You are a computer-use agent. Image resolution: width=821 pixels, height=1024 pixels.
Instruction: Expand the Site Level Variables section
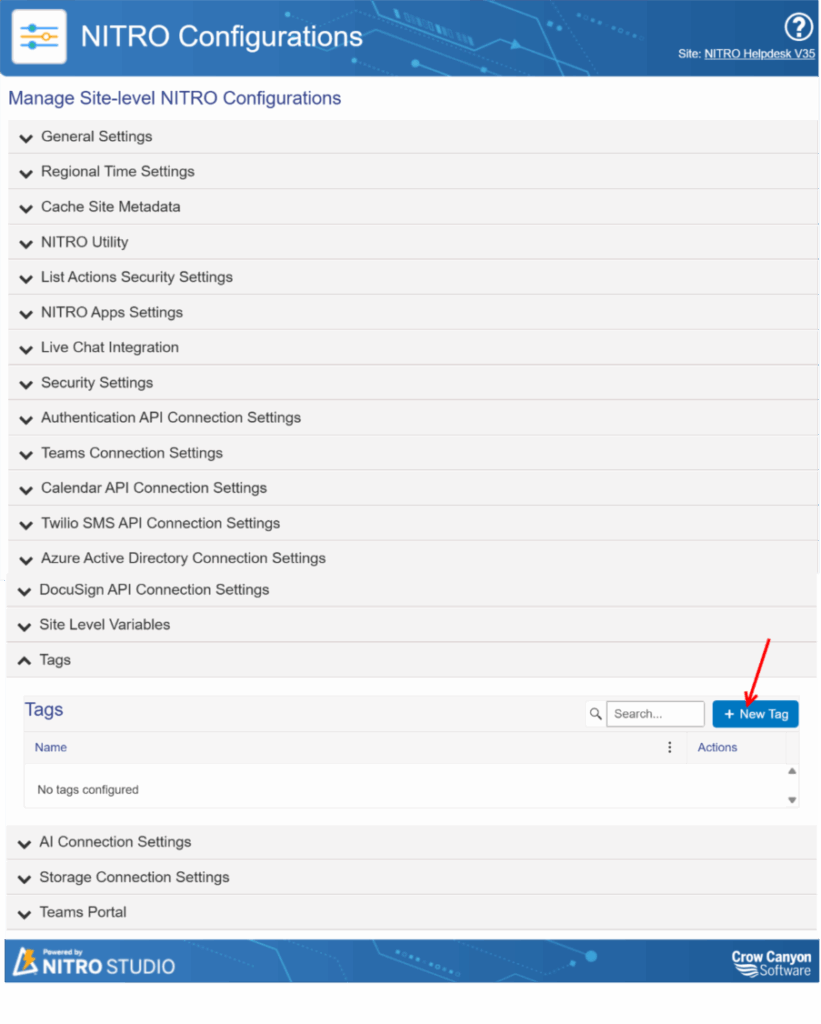[104, 625]
